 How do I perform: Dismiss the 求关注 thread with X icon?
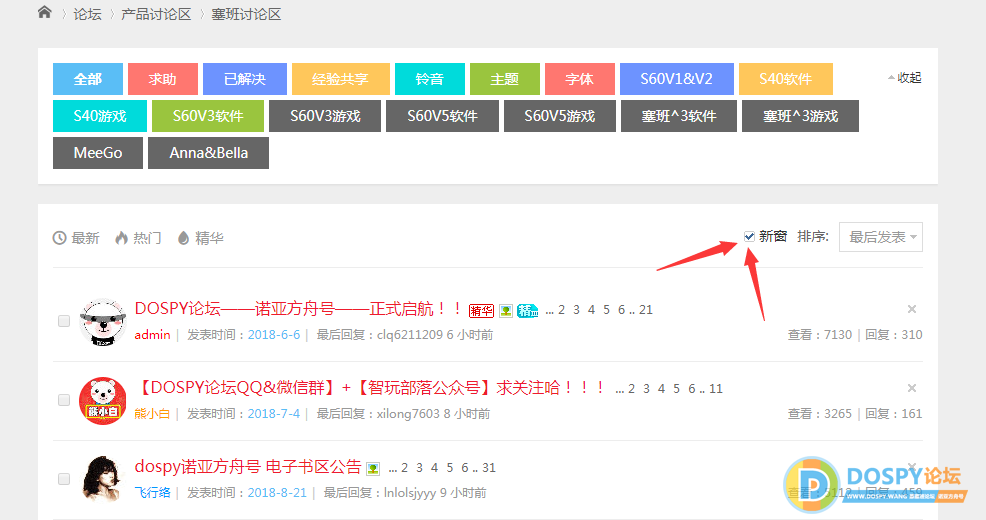pyautogui.click(x=911, y=388)
